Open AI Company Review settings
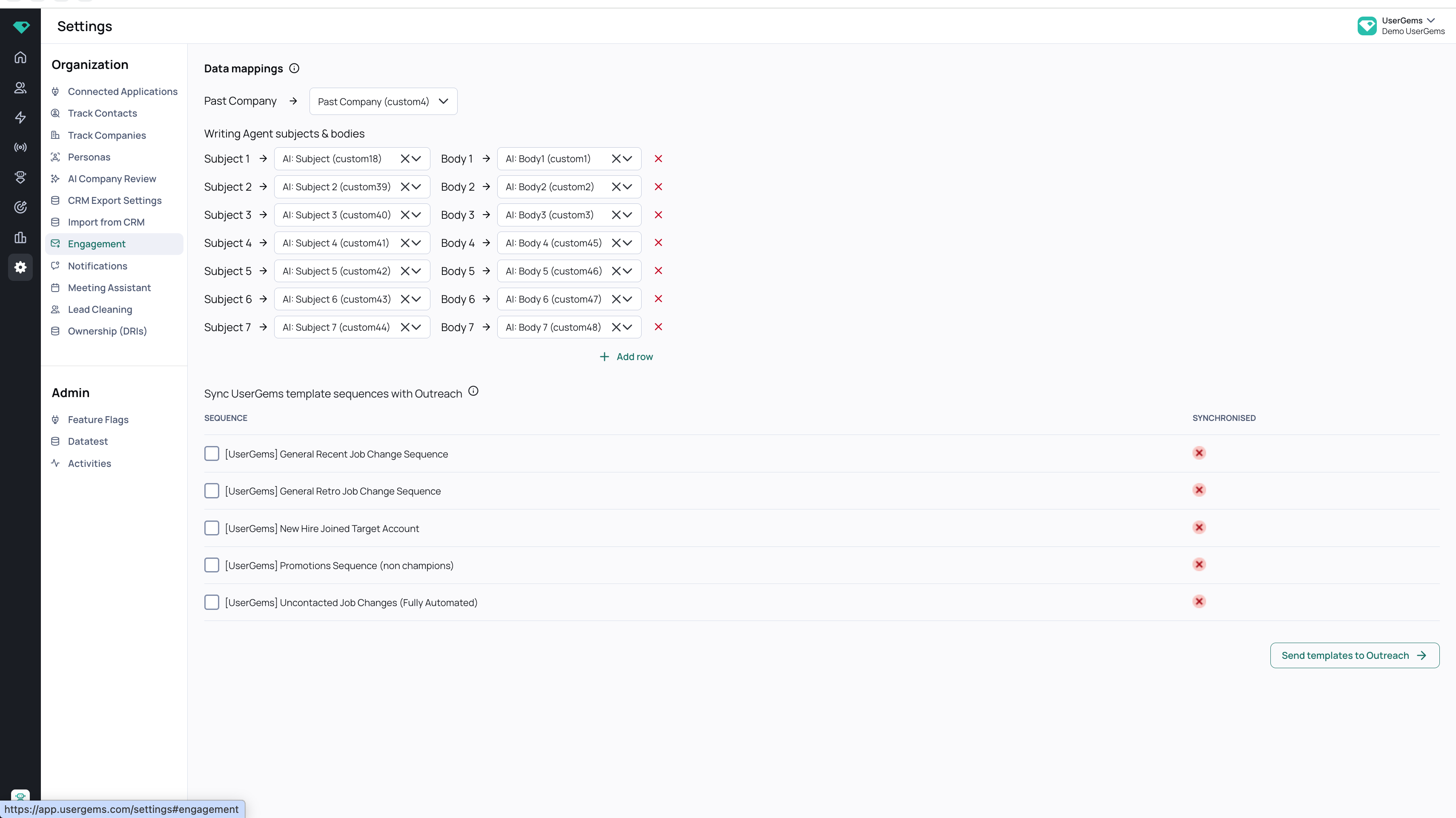The image size is (1456, 818). 114,179
